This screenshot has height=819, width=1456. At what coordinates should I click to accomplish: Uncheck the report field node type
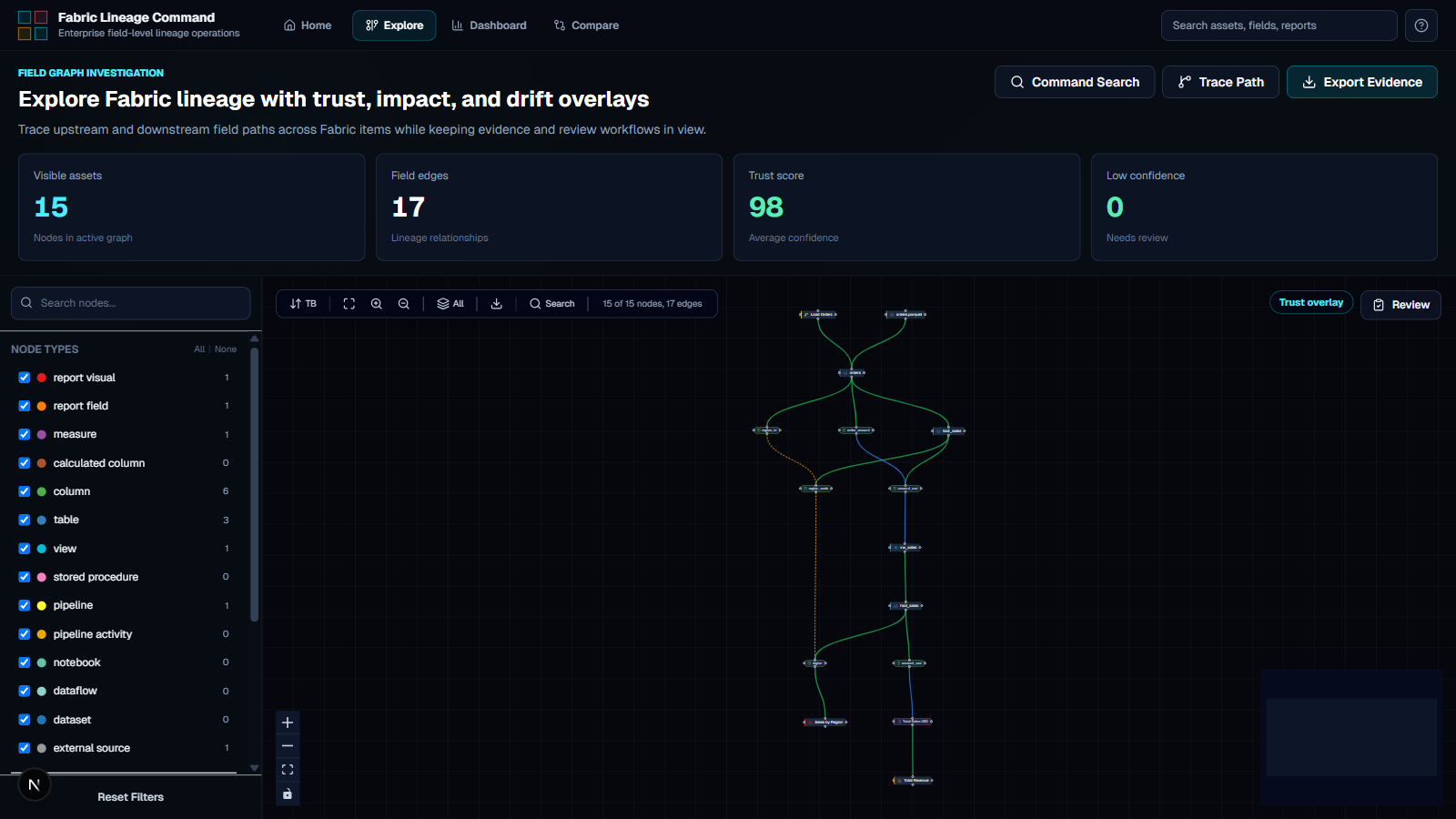coord(25,406)
